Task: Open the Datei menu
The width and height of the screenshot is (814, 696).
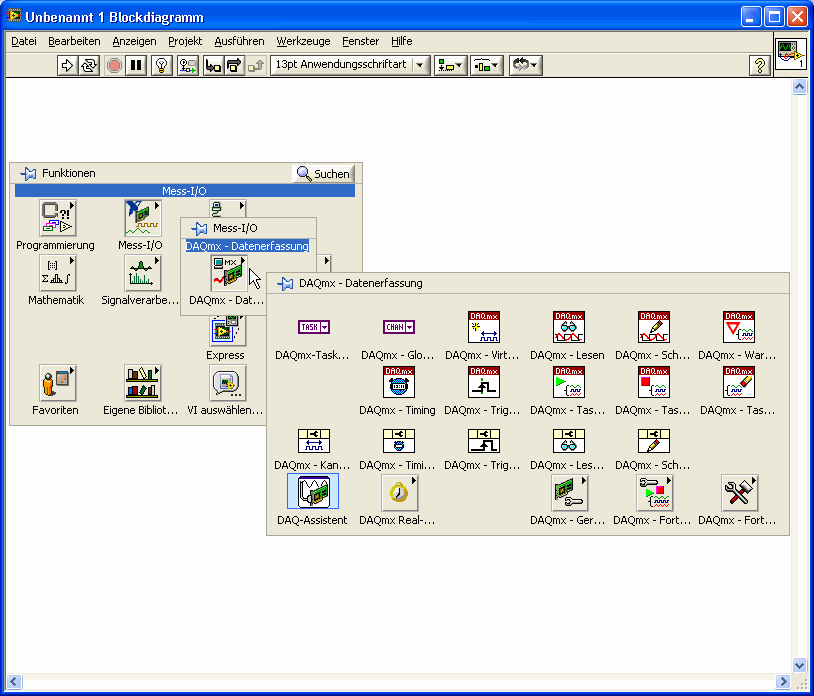Action: (x=24, y=41)
